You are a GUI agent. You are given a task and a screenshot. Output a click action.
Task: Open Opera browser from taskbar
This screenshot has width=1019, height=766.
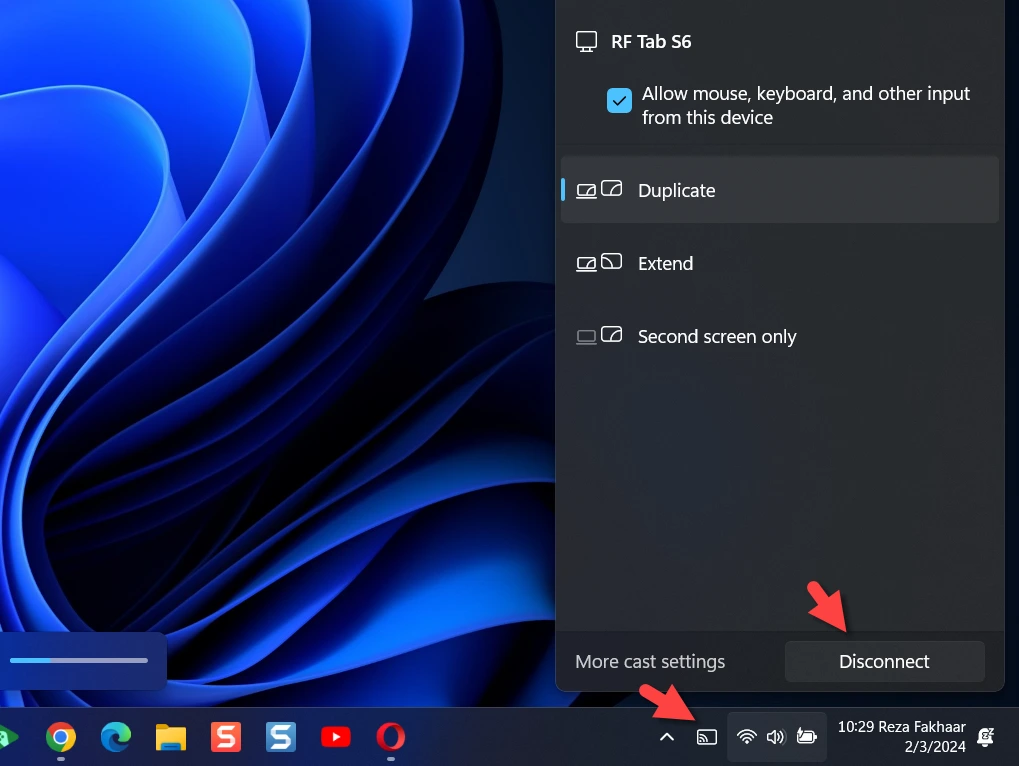(x=391, y=737)
